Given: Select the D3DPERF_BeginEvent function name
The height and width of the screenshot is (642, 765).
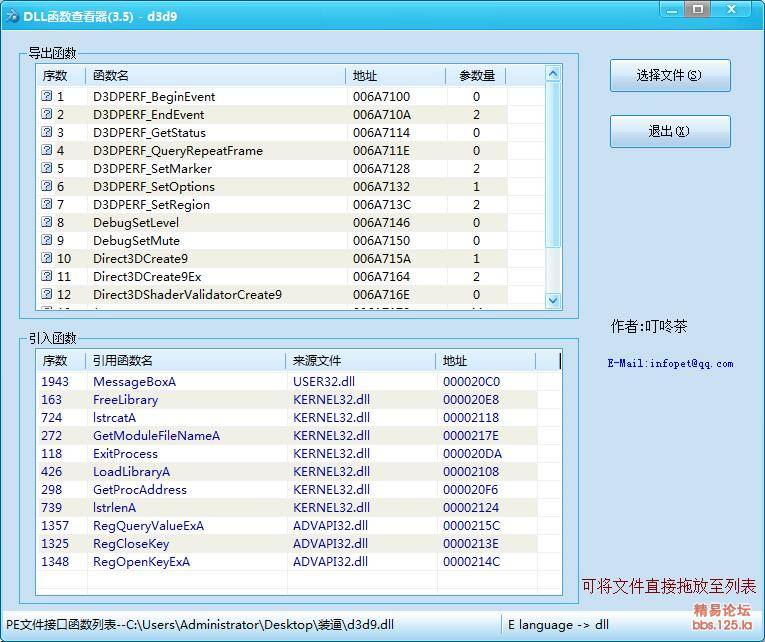Looking at the screenshot, I should tap(154, 97).
